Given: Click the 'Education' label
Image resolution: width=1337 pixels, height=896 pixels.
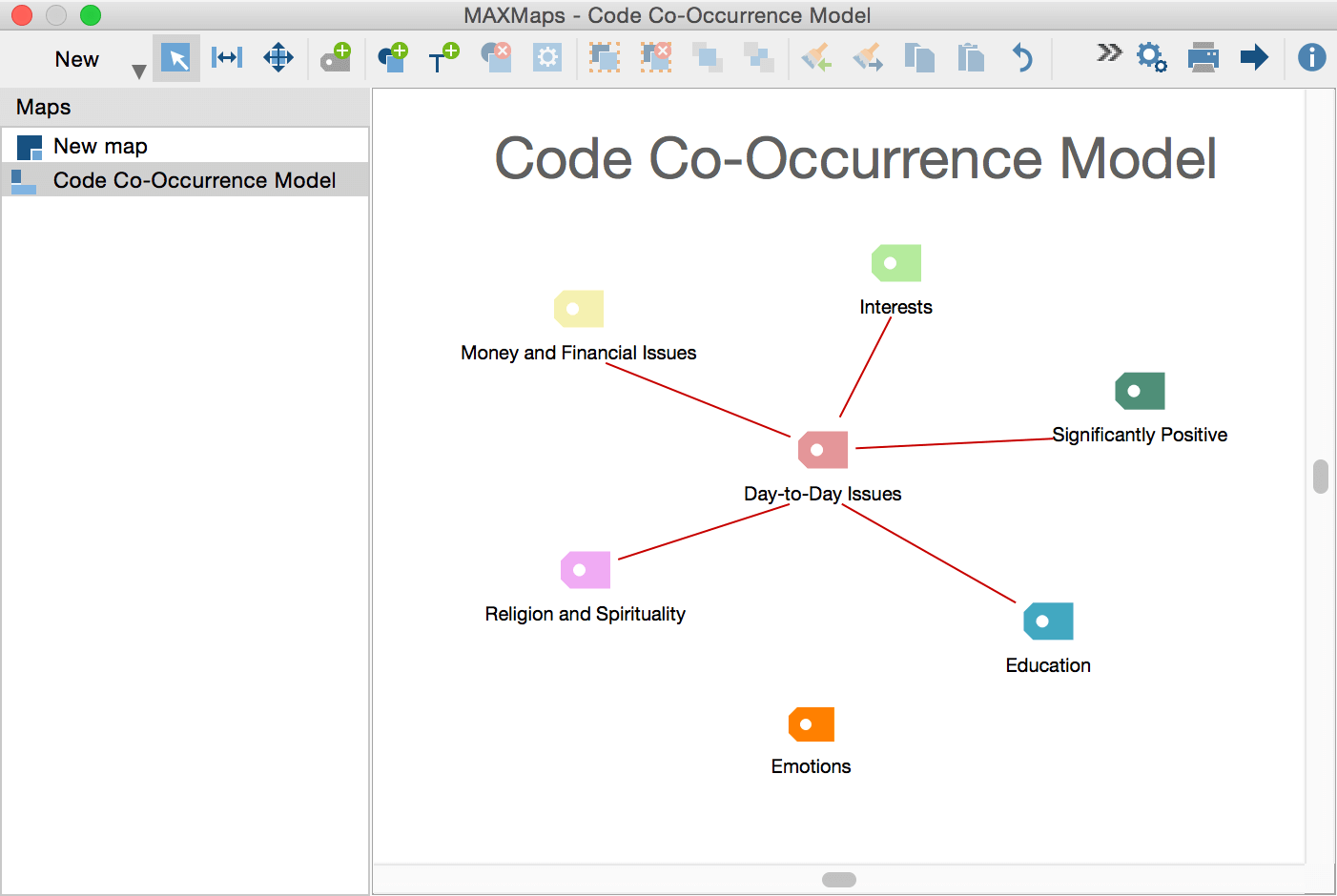Looking at the screenshot, I should click(1048, 665).
